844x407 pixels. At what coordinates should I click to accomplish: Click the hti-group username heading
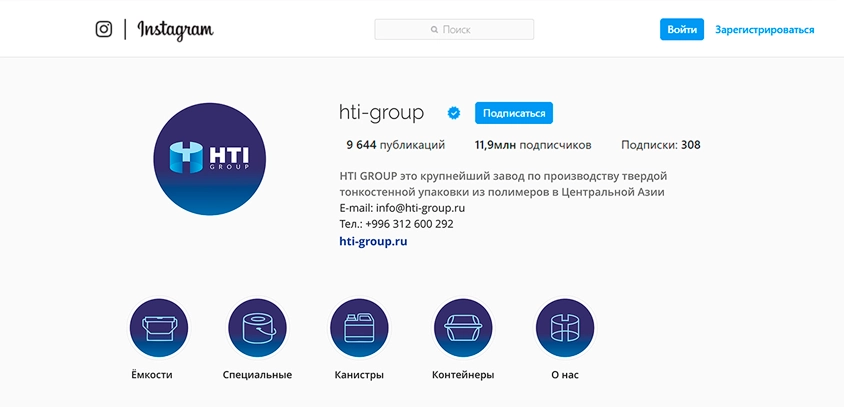382,113
